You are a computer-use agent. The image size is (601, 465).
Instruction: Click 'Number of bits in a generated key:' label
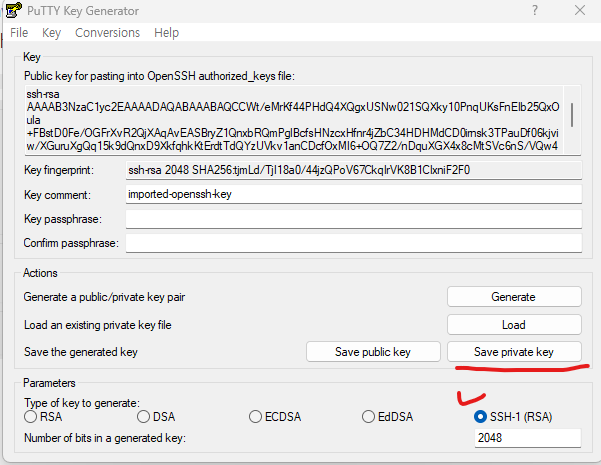coord(105,438)
